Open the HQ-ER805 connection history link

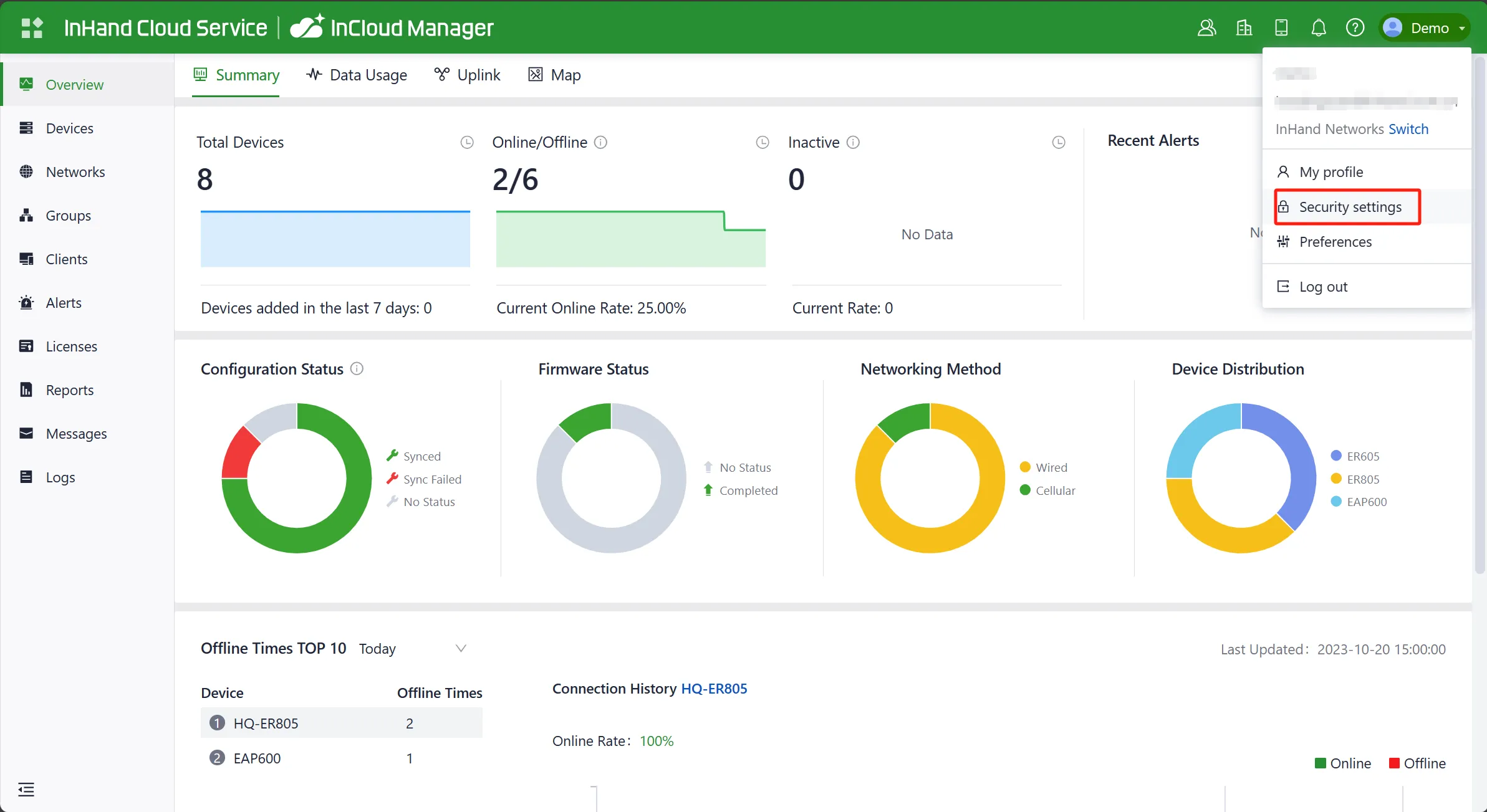pyautogui.click(x=714, y=688)
